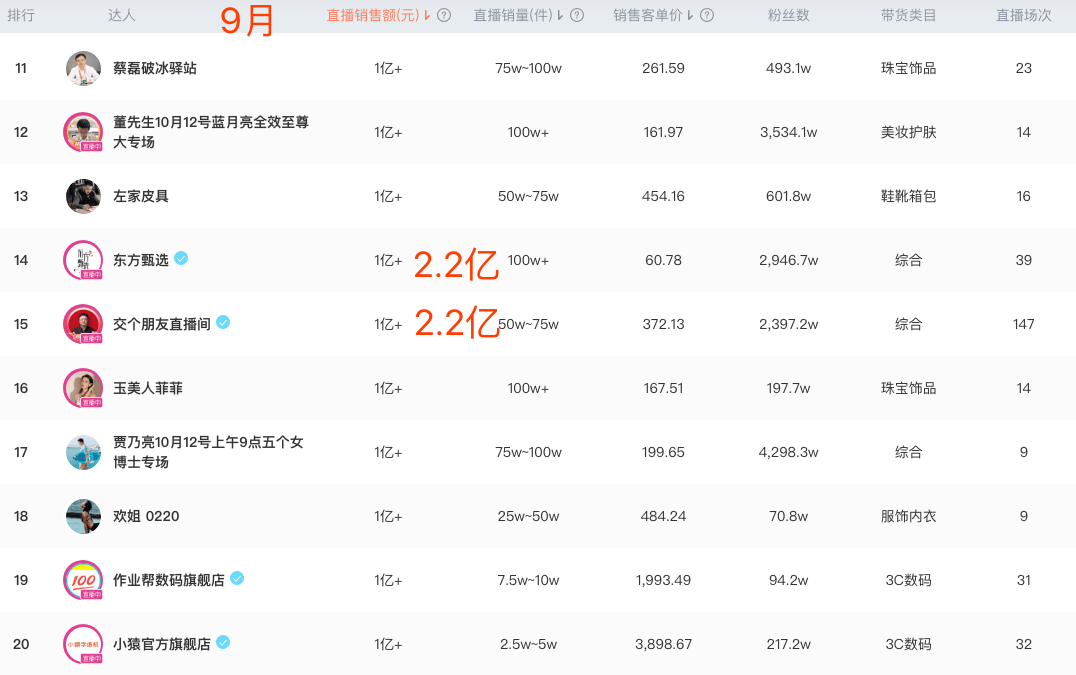
Task: Open 左家皮具 avatar
Action: [83, 196]
